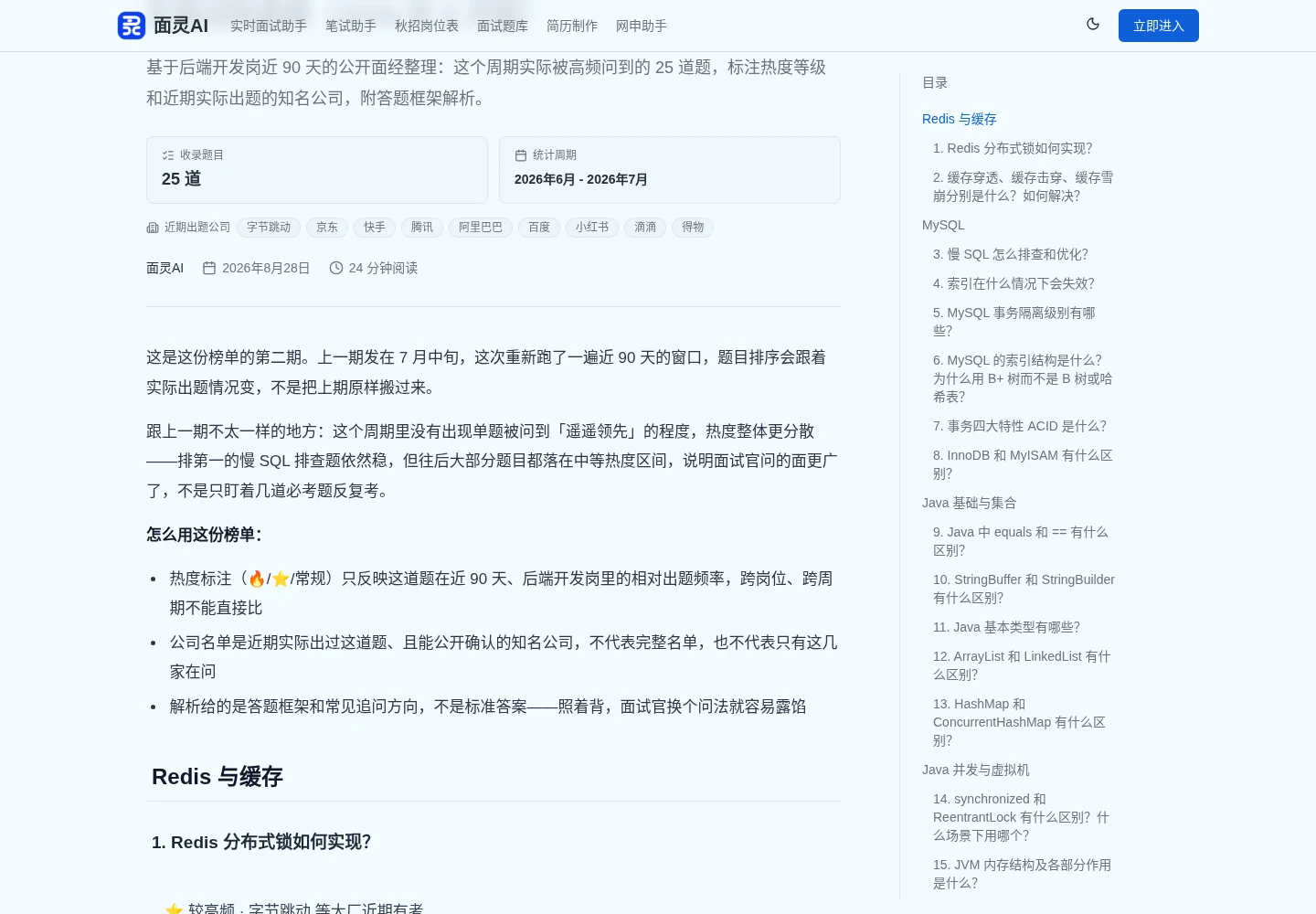The height and width of the screenshot is (914, 1316).
Task: Click the list icon beside 收录题目
Action: click(168, 155)
